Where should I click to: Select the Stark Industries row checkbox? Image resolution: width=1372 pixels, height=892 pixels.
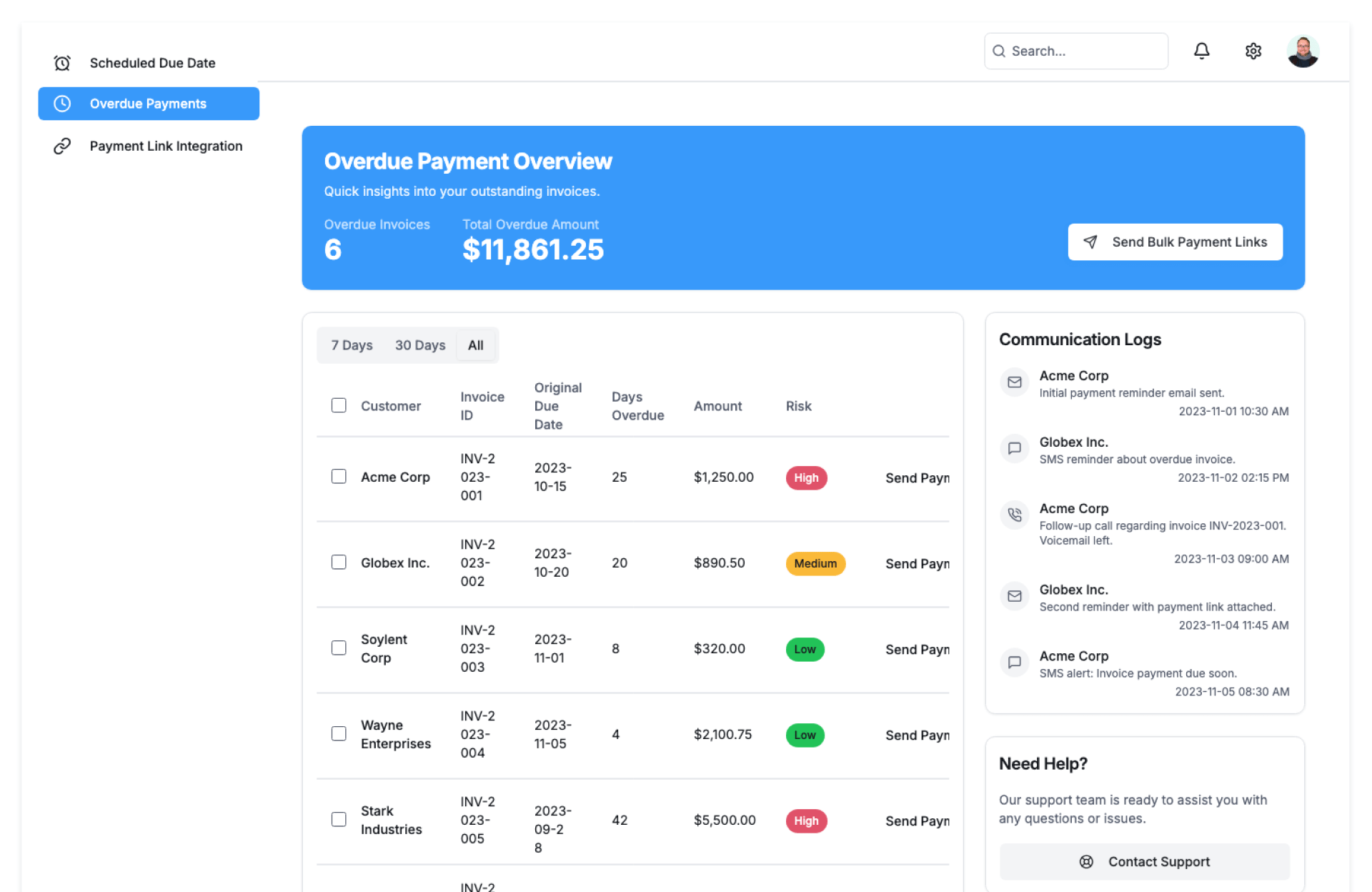click(339, 819)
